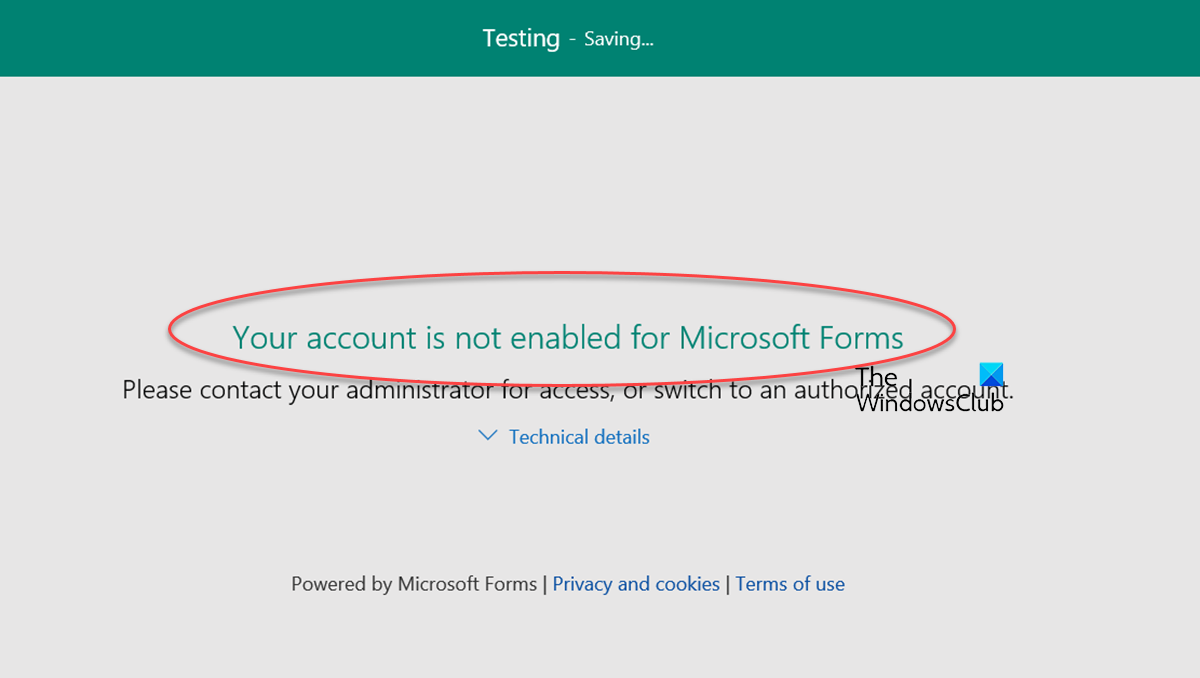Click the separator bar before Terms of use
This screenshot has width=1200, height=678.
(728, 584)
